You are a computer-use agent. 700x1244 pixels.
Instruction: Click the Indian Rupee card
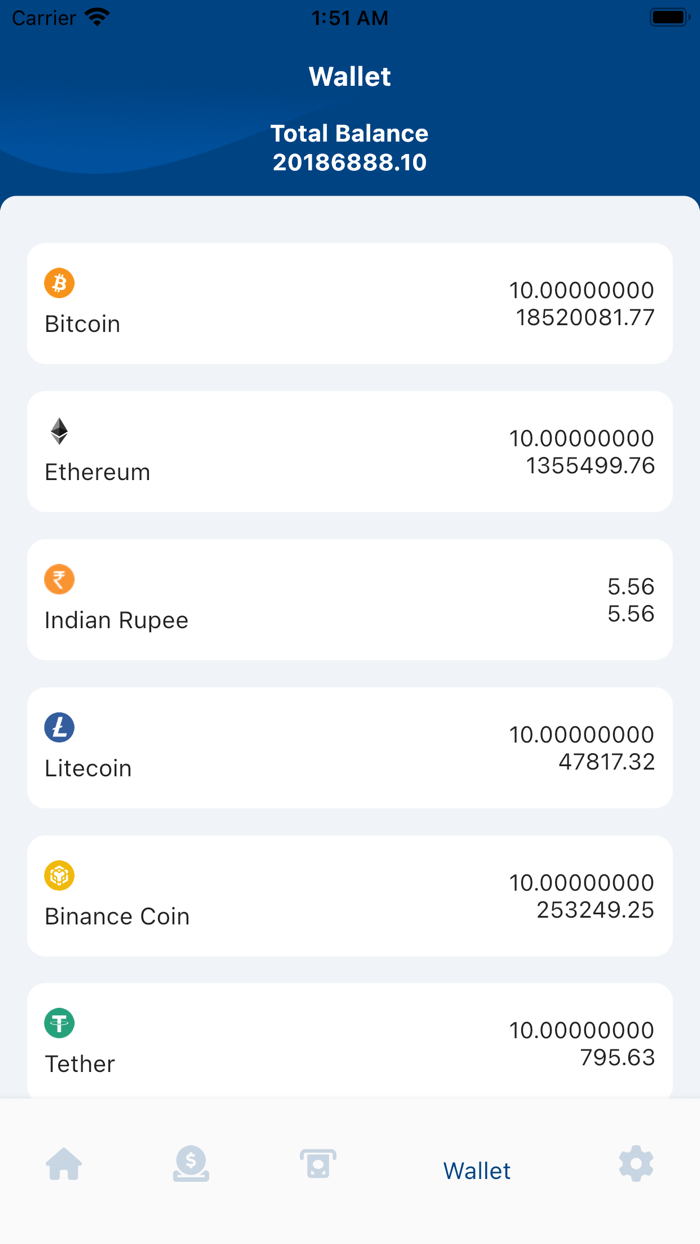tap(350, 599)
